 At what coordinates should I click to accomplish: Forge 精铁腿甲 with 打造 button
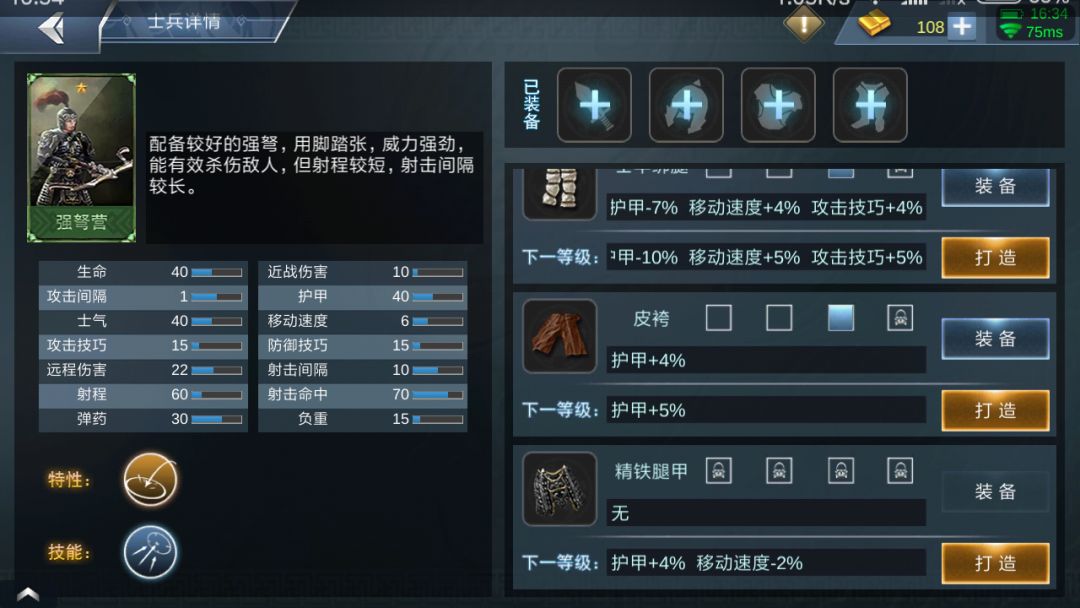tap(995, 563)
